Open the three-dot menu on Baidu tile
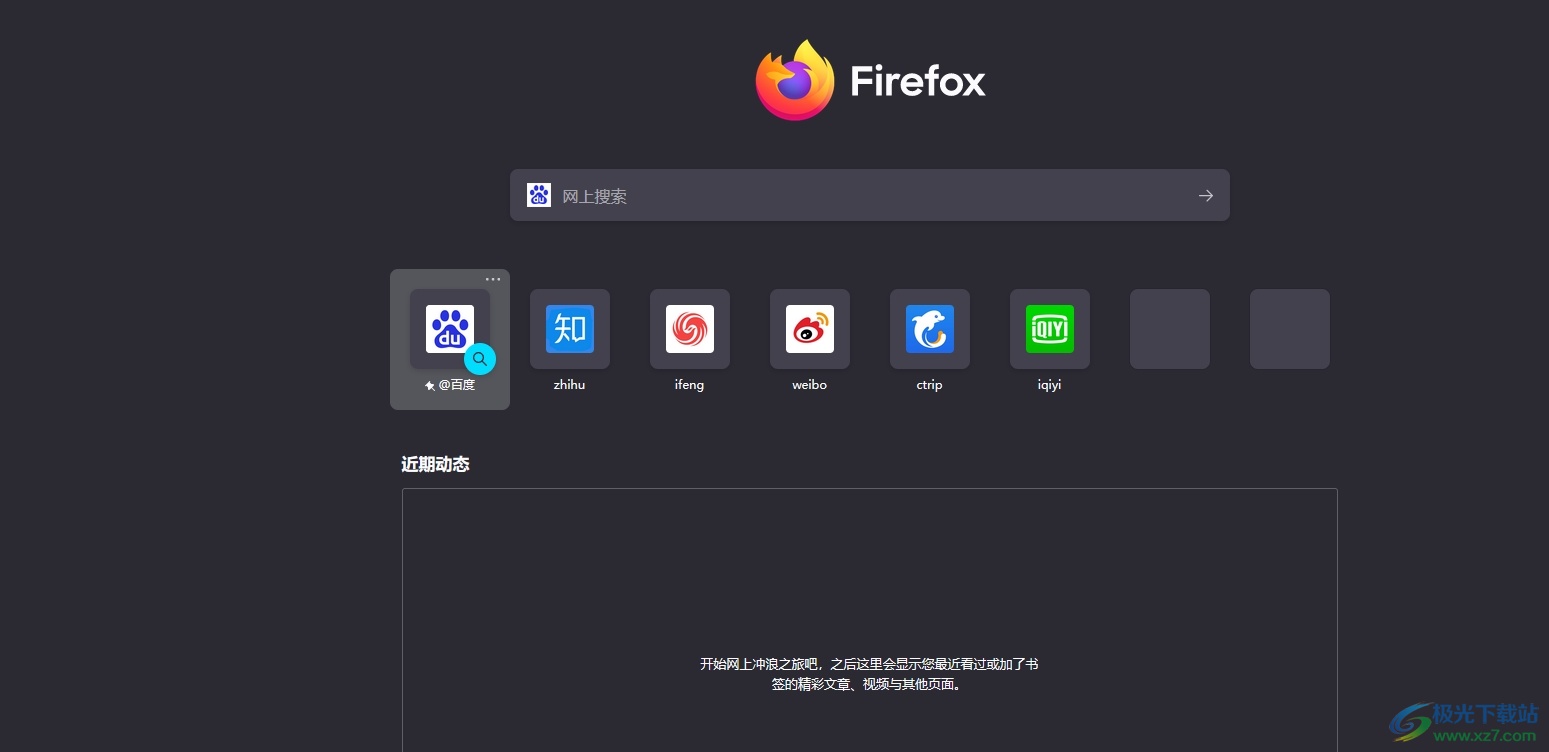Image resolution: width=1549 pixels, height=752 pixels. (x=493, y=279)
